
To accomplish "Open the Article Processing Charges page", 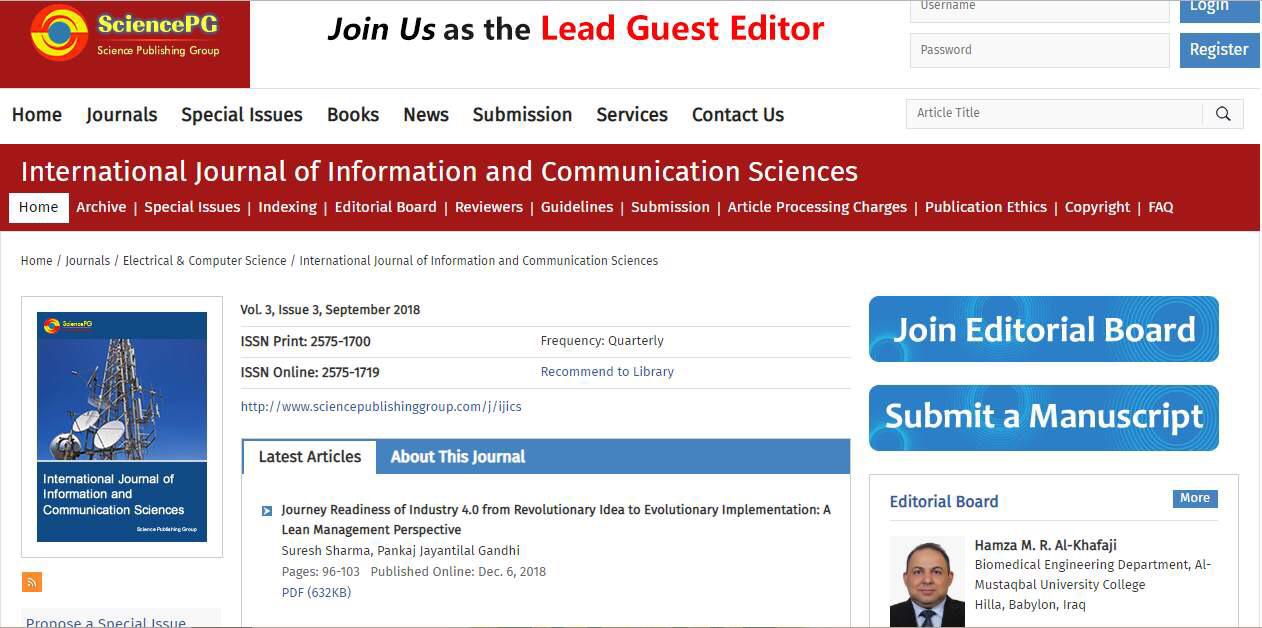I will tap(816, 207).
